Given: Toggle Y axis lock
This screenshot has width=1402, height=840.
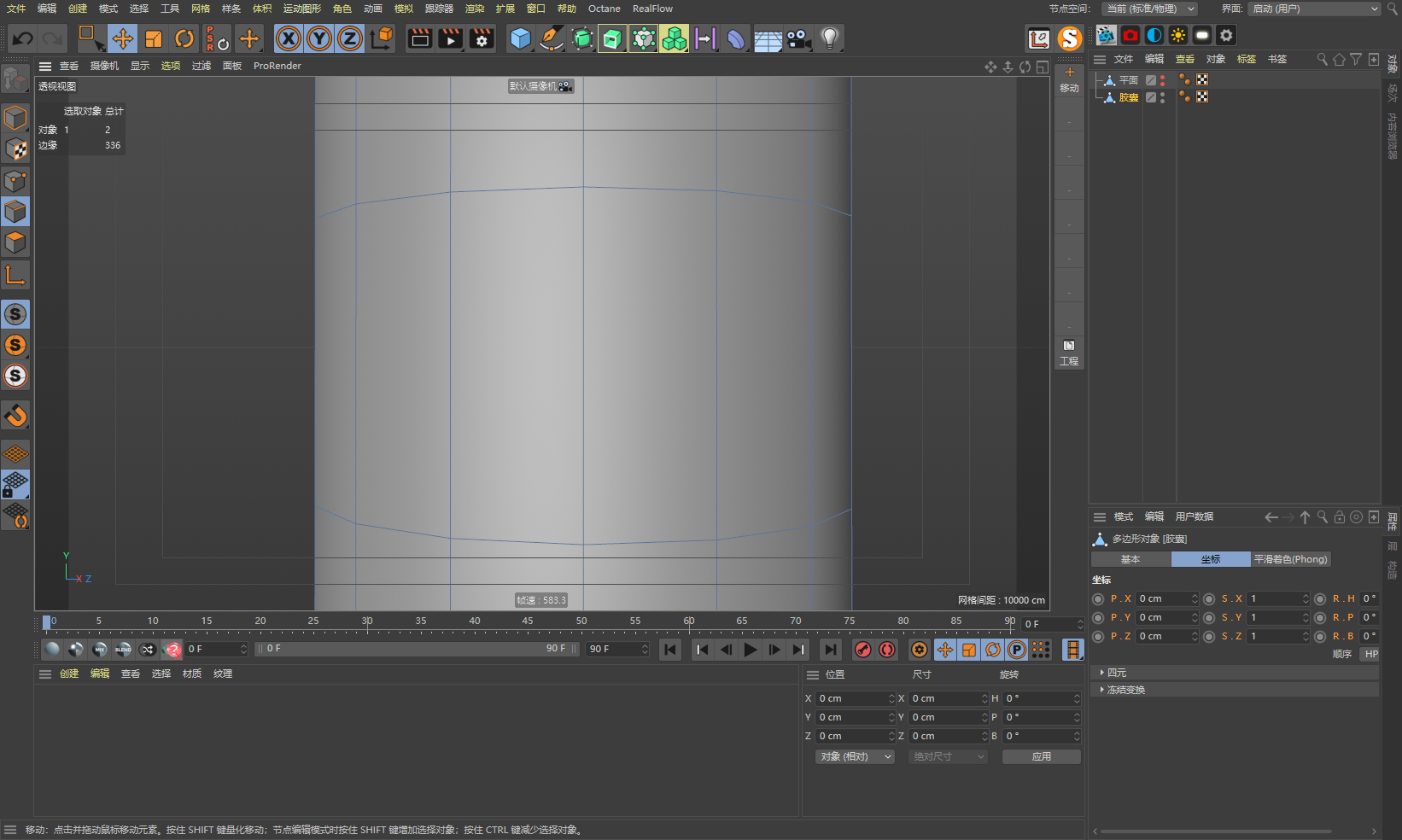Looking at the screenshot, I should pyautogui.click(x=319, y=38).
